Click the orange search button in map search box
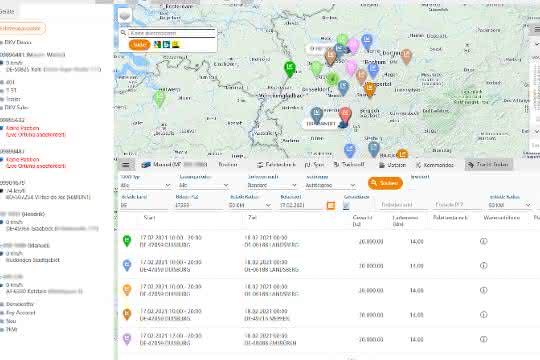 point(139,45)
